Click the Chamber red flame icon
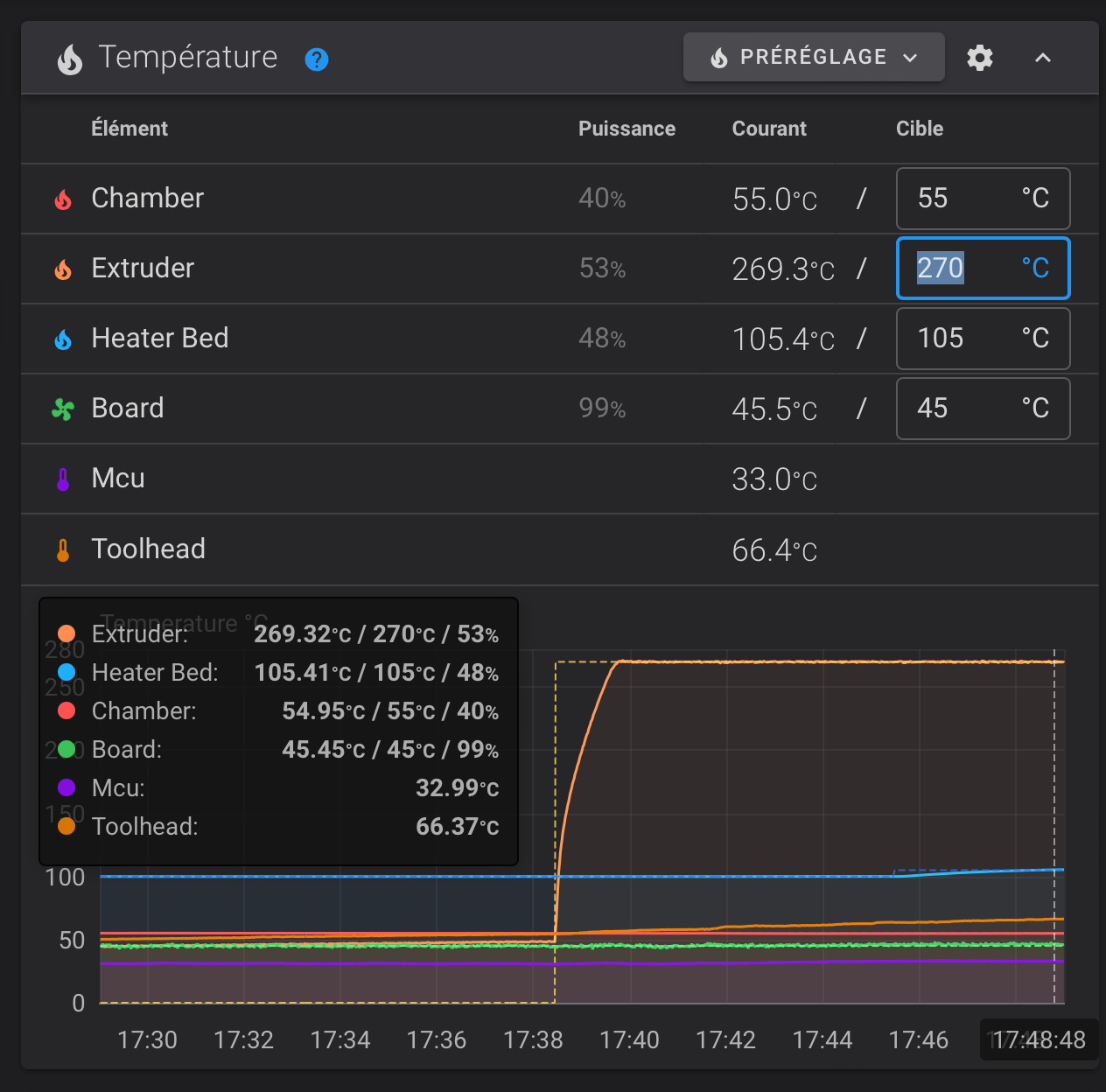 click(63, 199)
